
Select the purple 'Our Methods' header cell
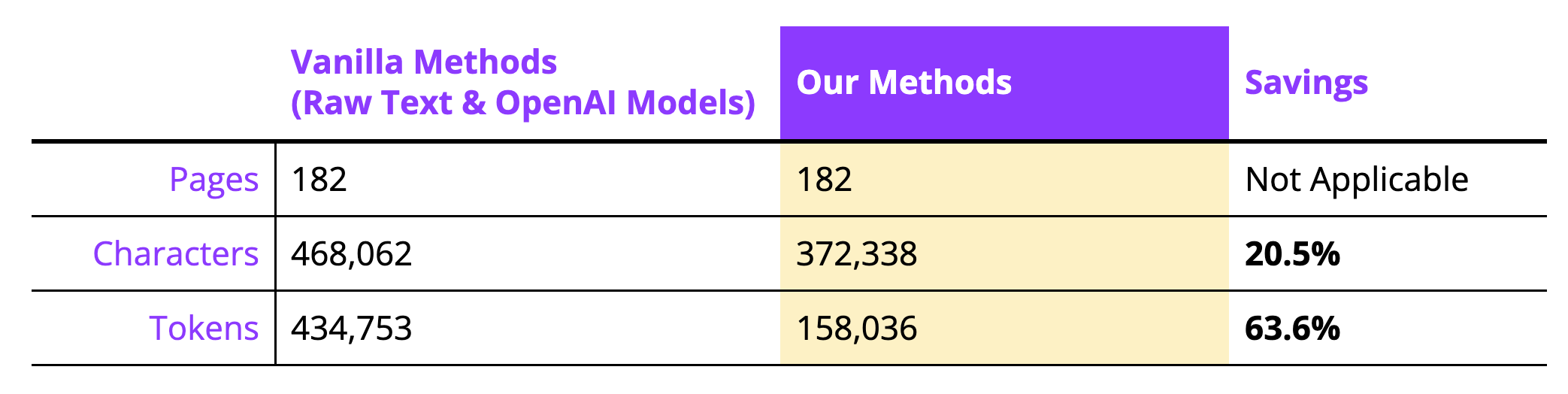tap(1003, 83)
